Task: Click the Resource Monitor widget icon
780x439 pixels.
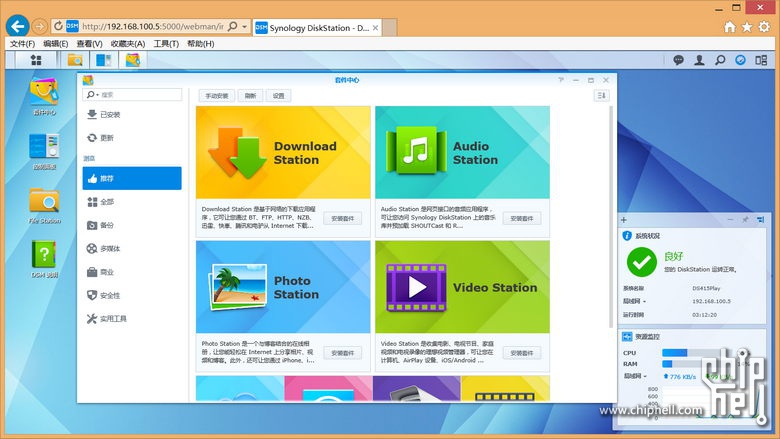Action: [627, 337]
